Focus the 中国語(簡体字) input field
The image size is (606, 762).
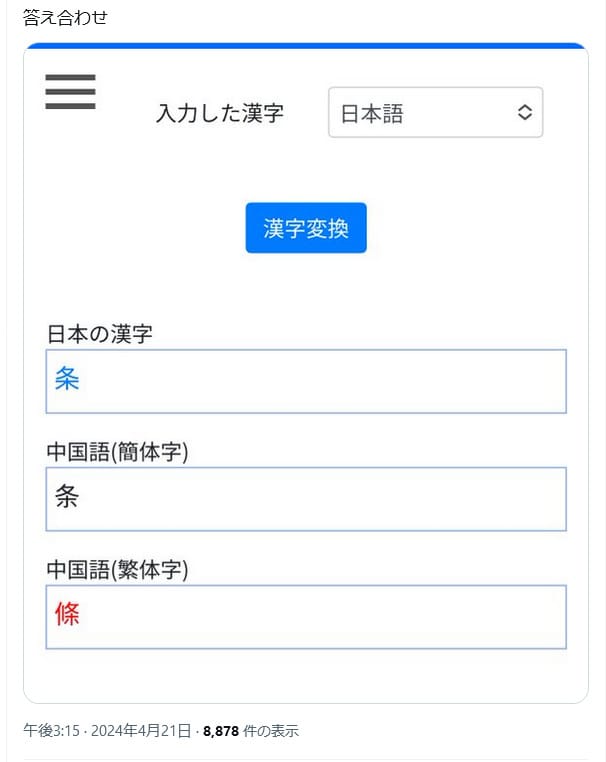[x=306, y=499]
